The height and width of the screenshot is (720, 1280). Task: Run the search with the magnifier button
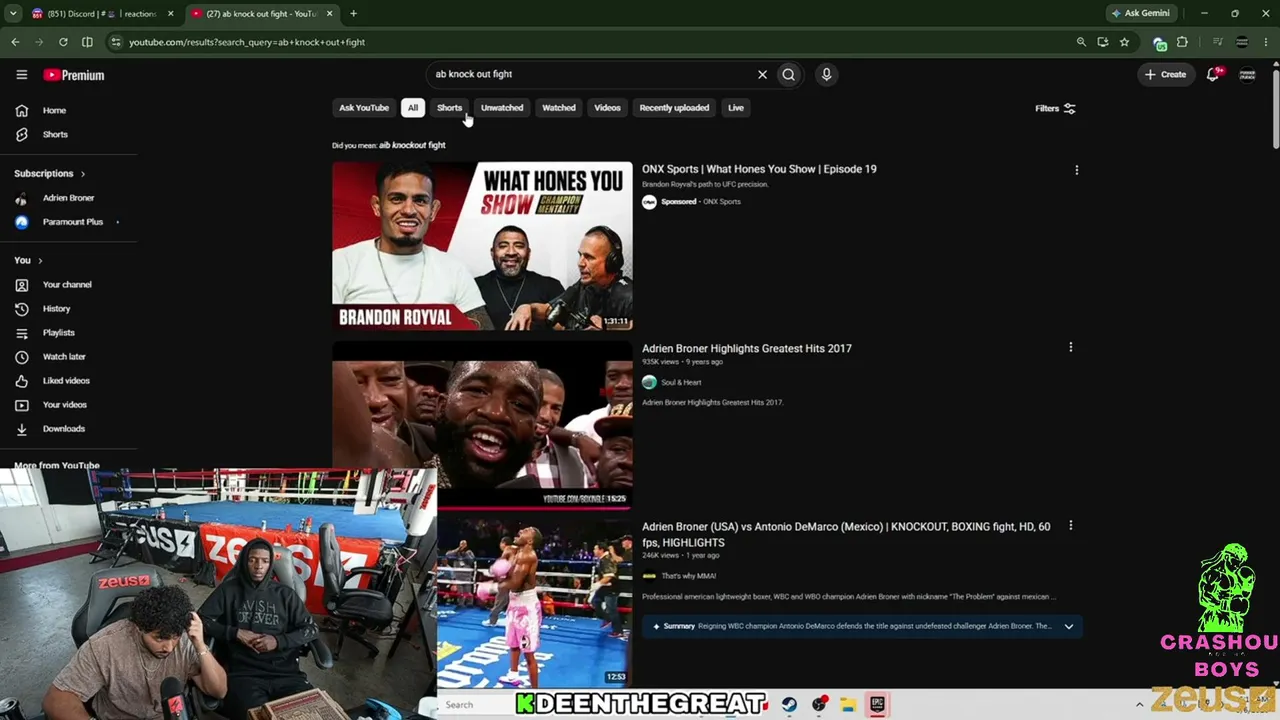coord(789,74)
